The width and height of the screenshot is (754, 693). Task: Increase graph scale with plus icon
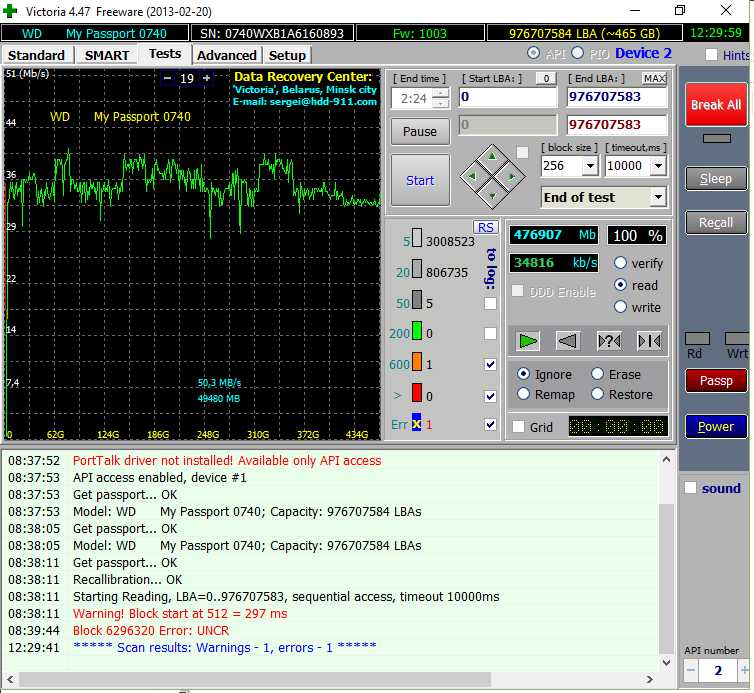click(x=206, y=78)
